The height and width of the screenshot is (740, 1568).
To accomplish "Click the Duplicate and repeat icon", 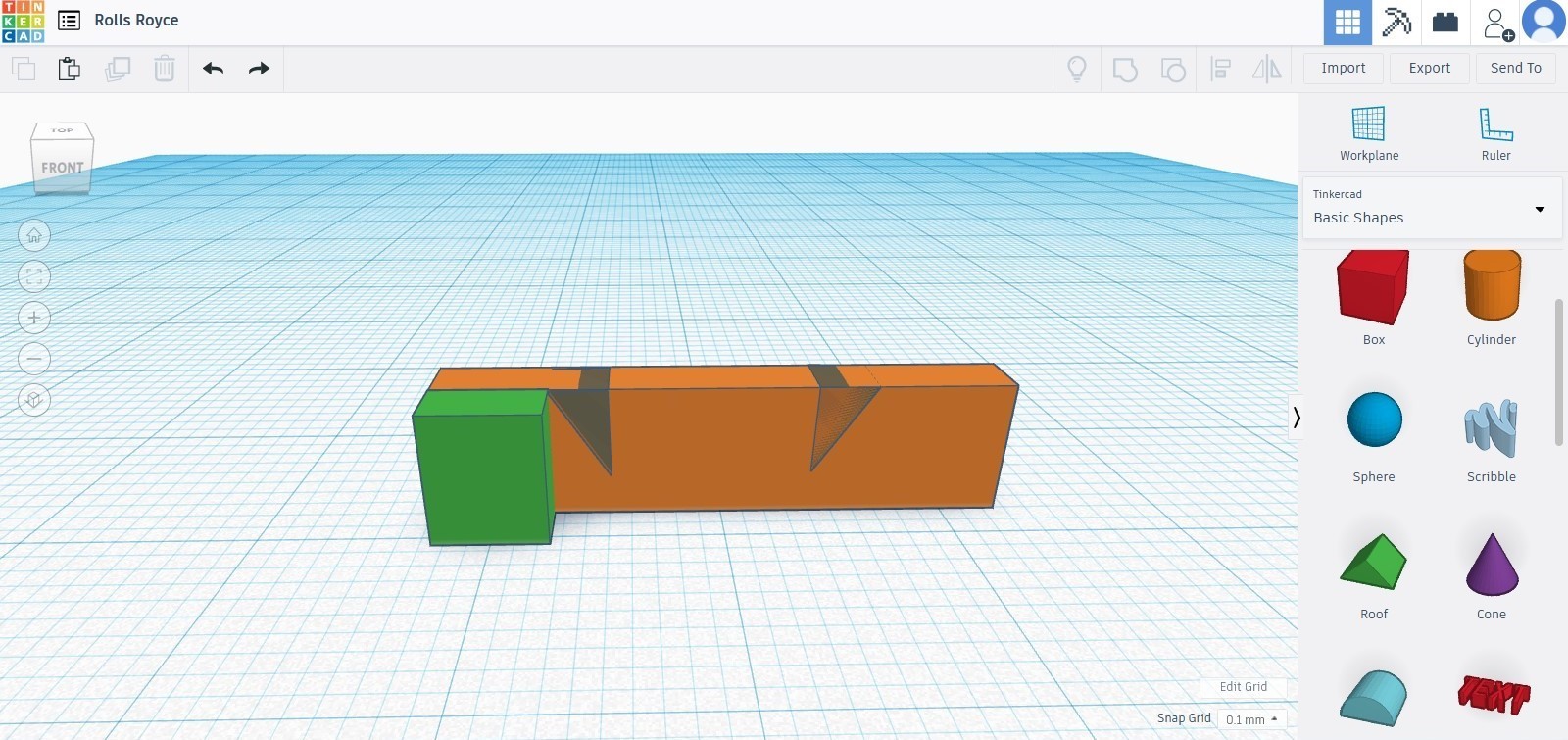I will [118, 69].
